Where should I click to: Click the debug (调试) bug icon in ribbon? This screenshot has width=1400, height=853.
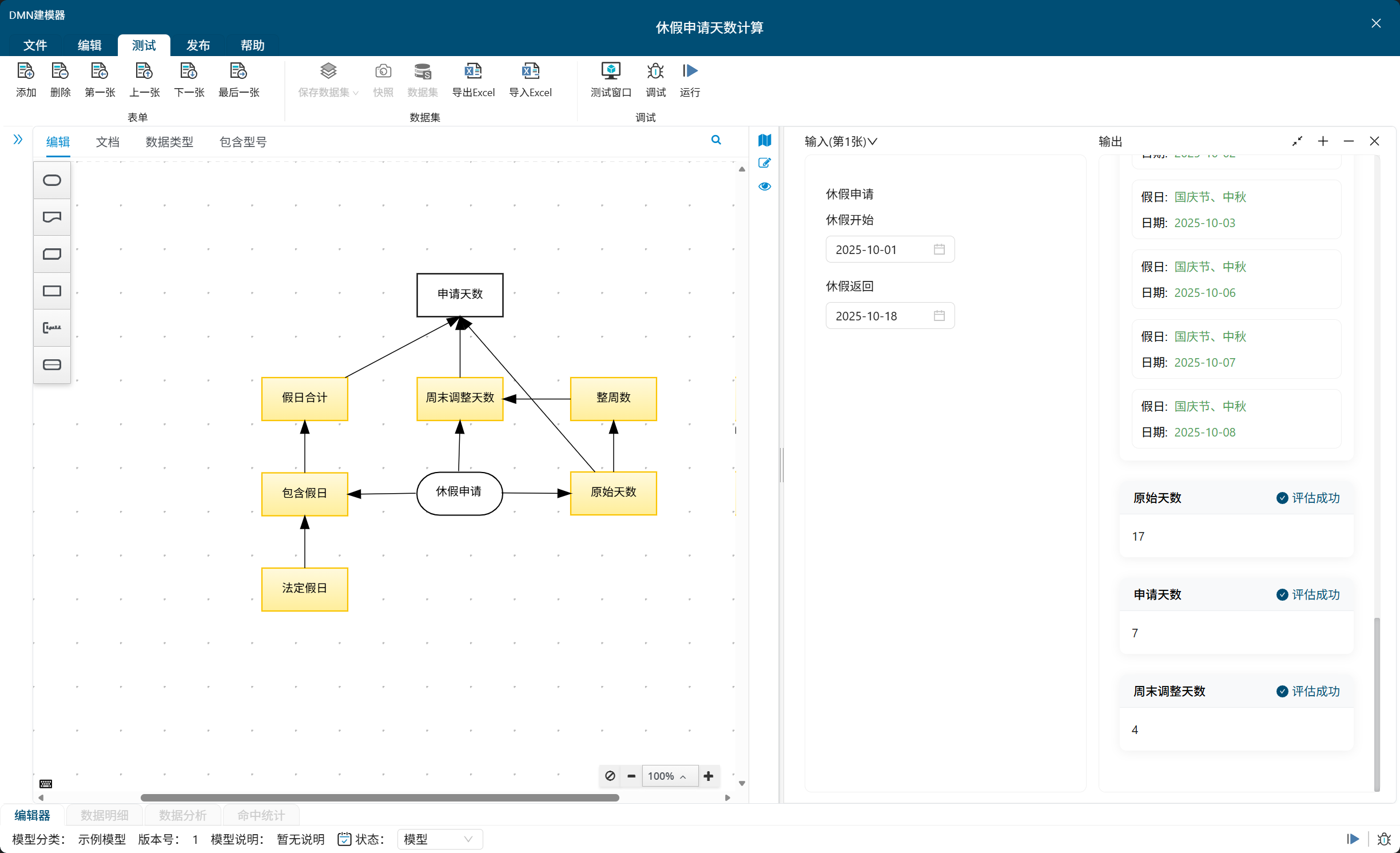(x=655, y=72)
